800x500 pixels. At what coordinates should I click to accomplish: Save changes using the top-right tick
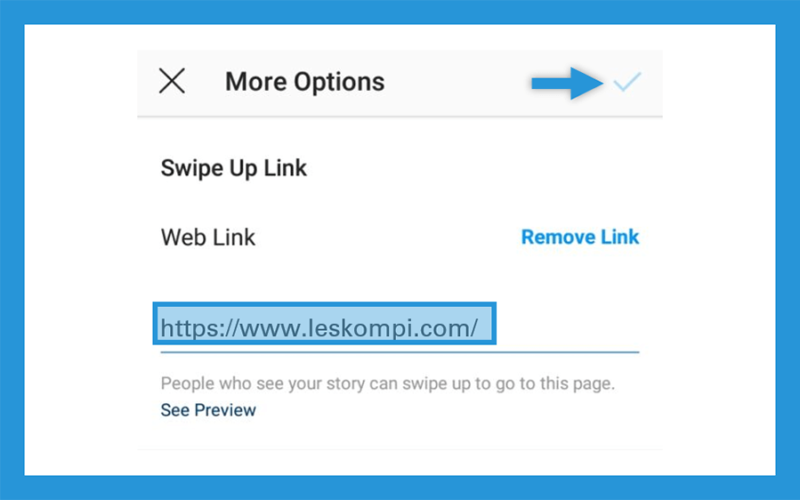point(627,82)
